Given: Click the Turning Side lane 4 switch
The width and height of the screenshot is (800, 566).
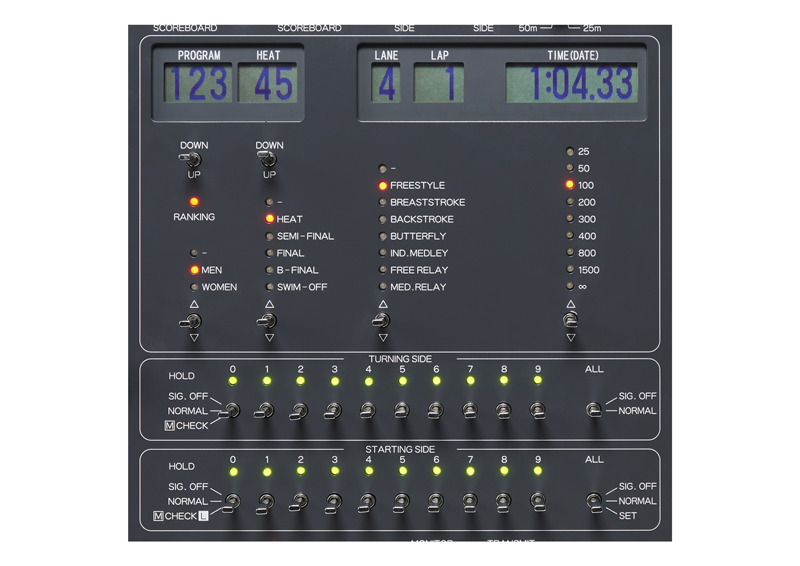Looking at the screenshot, I should tap(368, 410).
